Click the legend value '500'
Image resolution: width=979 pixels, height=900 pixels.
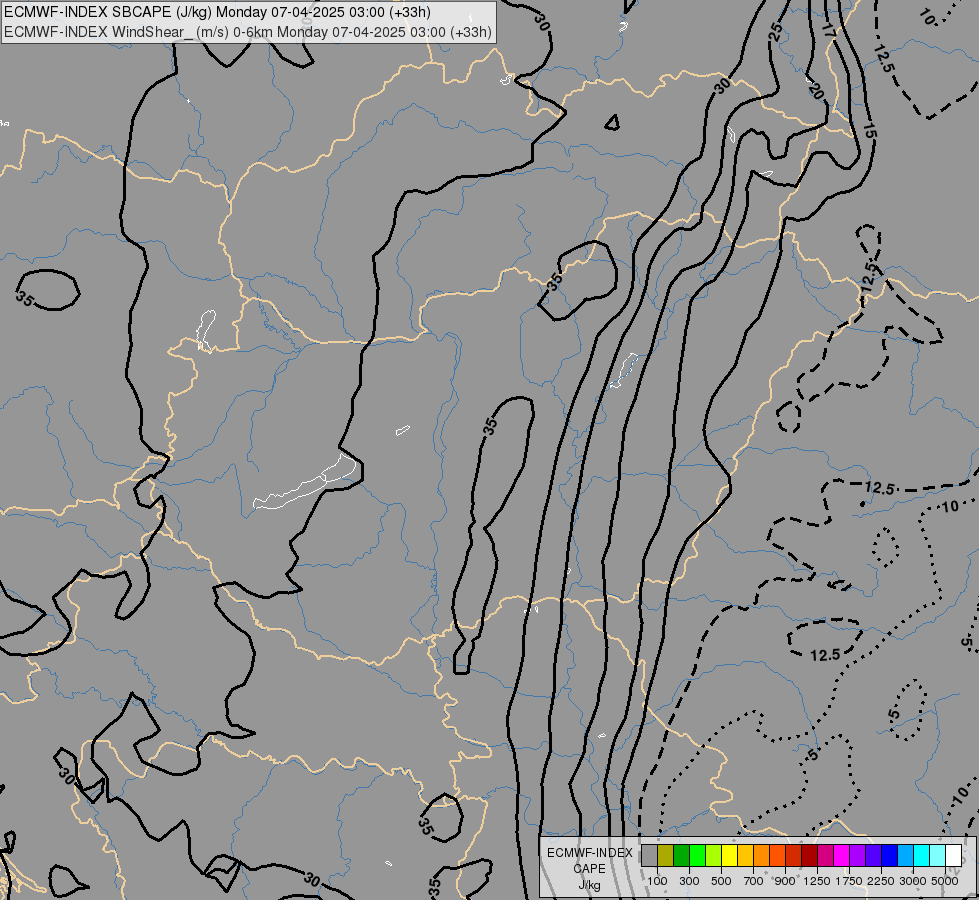tap(721, 881)
